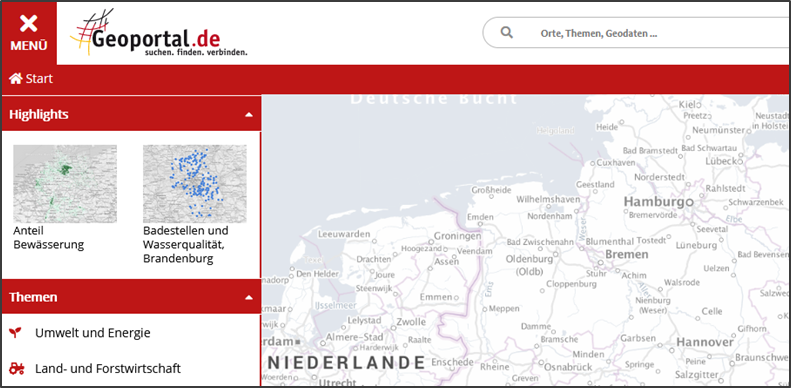791x388 pixels.
Task: Open the Anteil Bewässerung caption link
Action: click(48, 238)
